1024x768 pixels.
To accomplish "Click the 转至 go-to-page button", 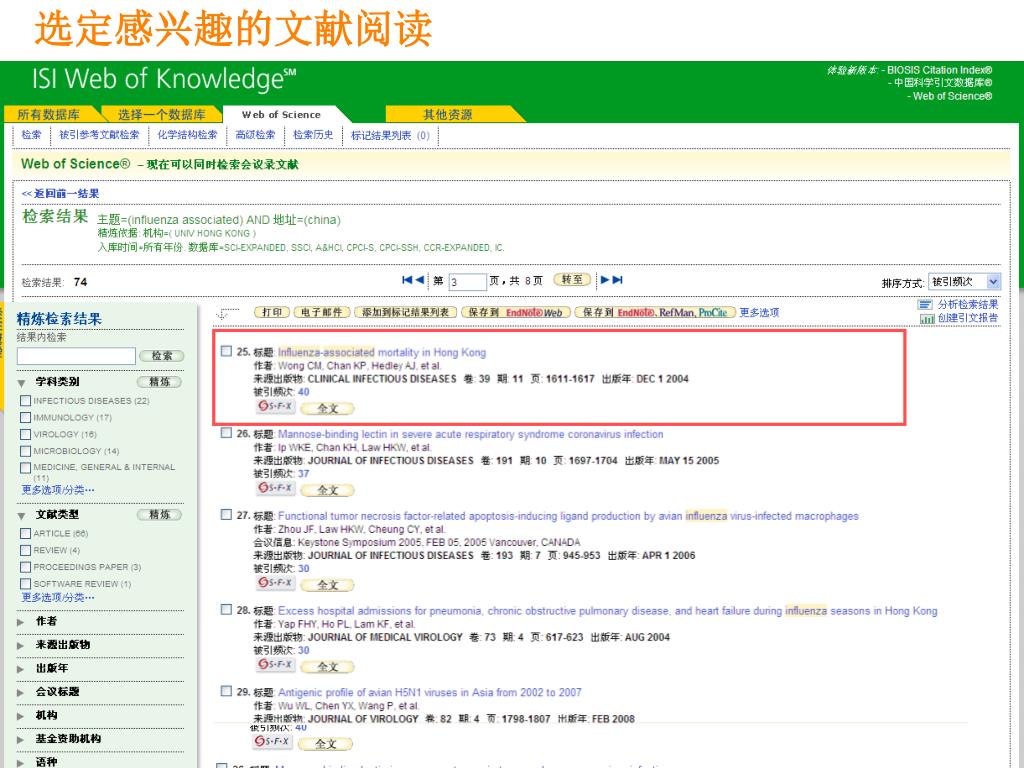I will coord(572,280).
